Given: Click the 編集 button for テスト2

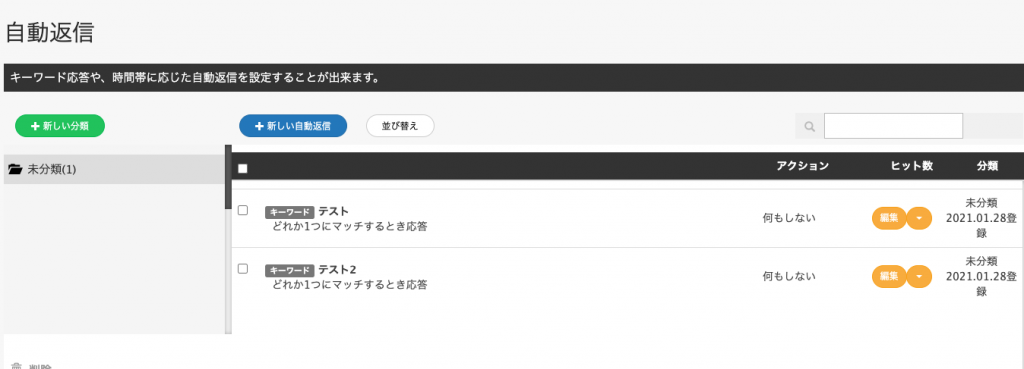Looking at the screenshot, I should tap(889, 276).
